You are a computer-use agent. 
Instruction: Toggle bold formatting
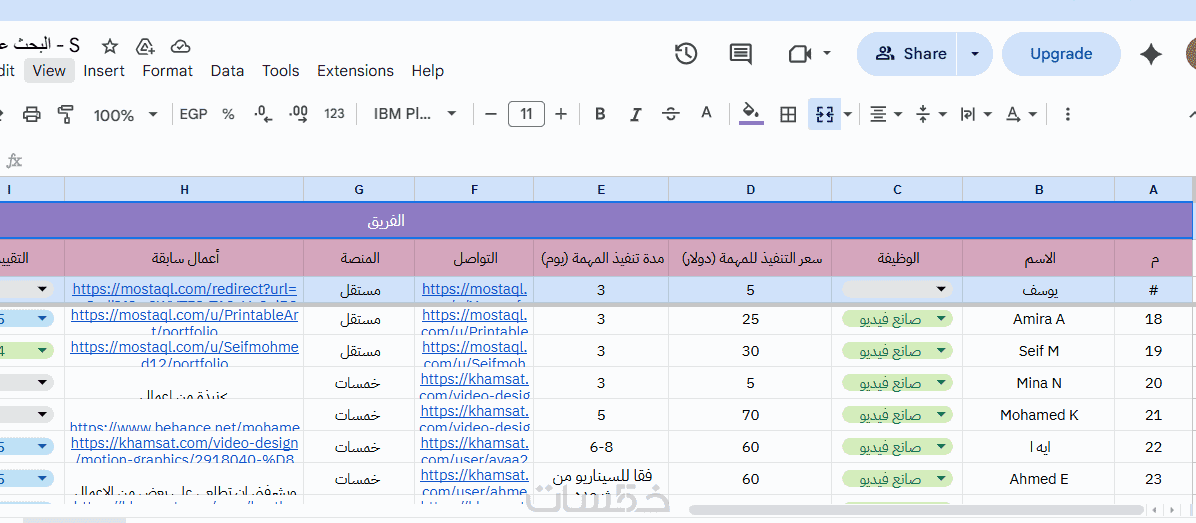[600, 114]
